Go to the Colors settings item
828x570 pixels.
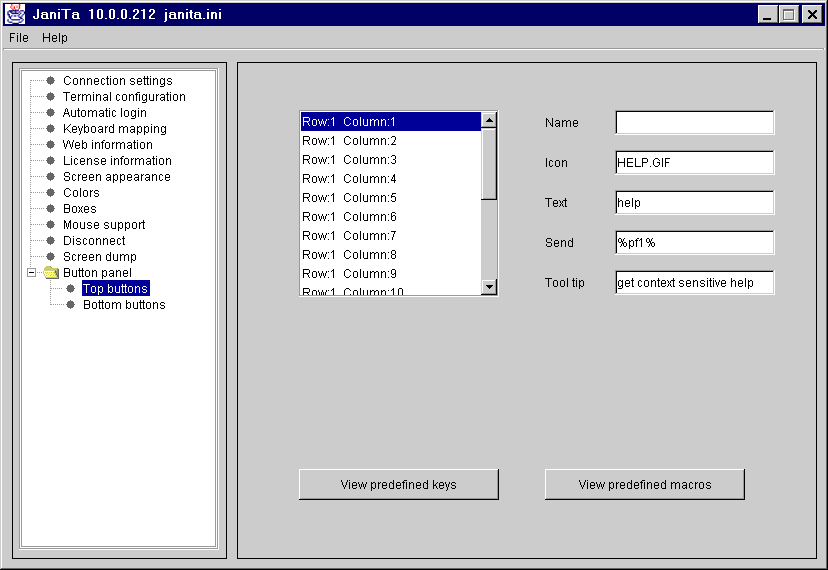coord(81,193)
